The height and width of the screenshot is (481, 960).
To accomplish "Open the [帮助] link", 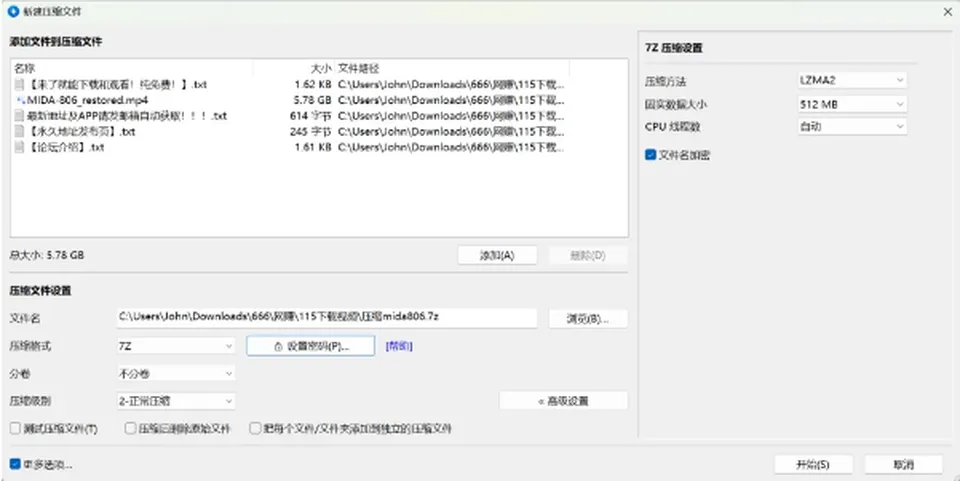I will click(x=399, y=346).
